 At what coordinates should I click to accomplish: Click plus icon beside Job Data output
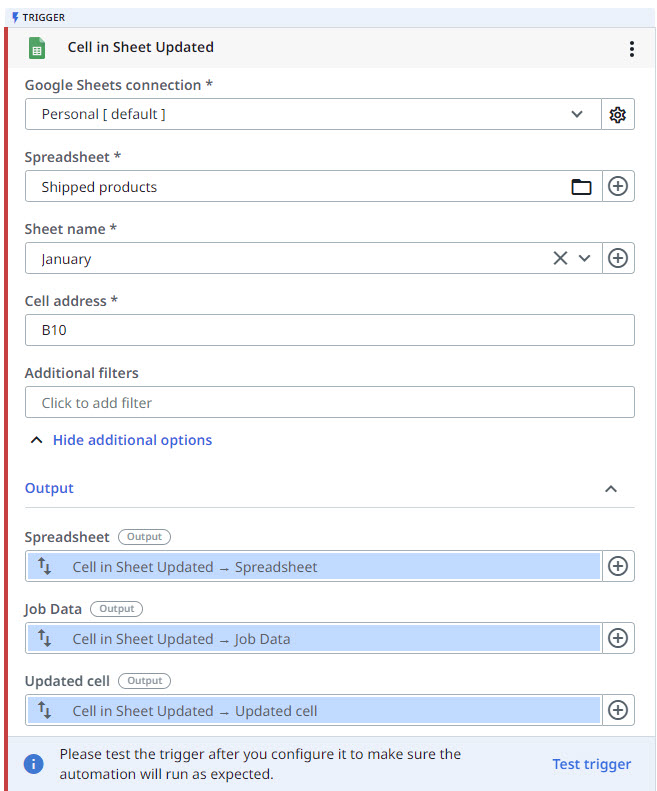pyautogui.click(x=618, y=639)
